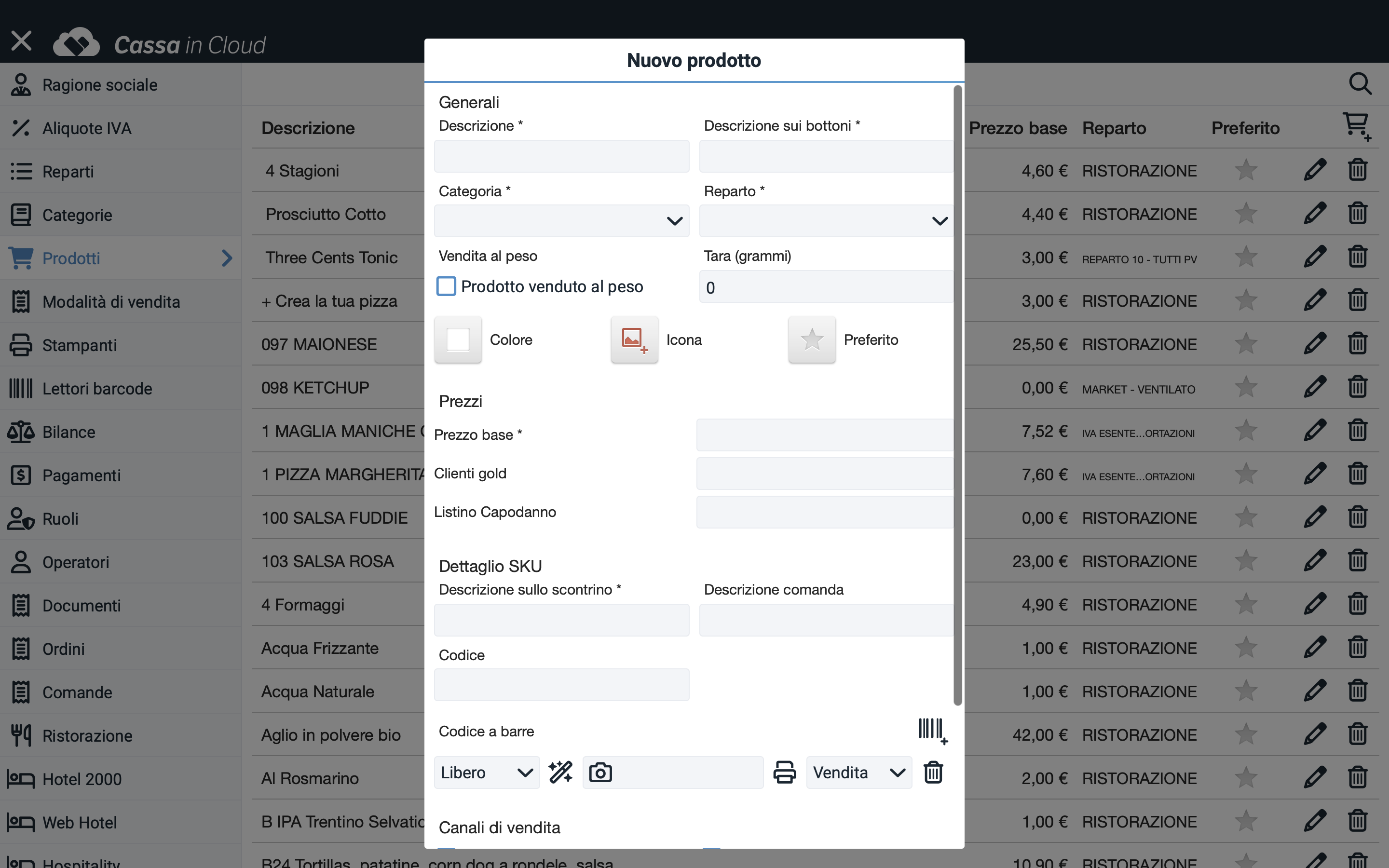Open Web Hotel section

tap(121, 822)
